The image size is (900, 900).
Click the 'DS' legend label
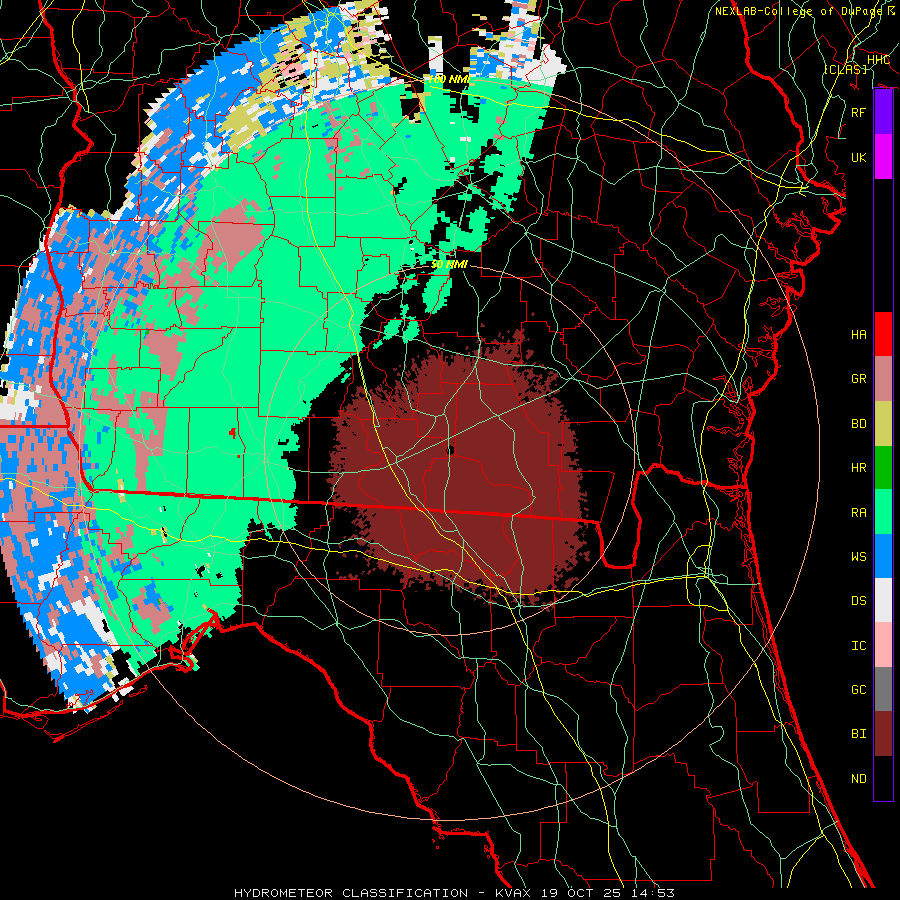point(859,601)
